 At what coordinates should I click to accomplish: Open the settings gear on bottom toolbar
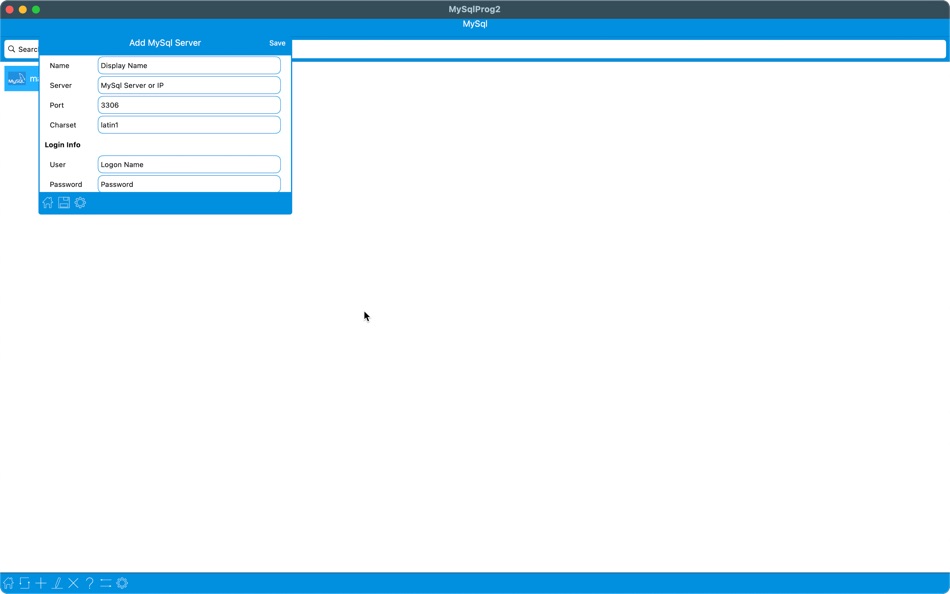(121, 582)
